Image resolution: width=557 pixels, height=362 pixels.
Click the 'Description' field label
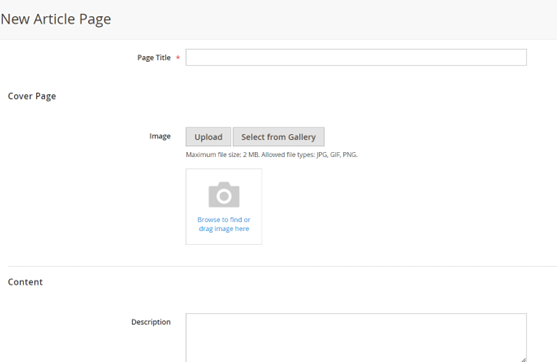151,322
